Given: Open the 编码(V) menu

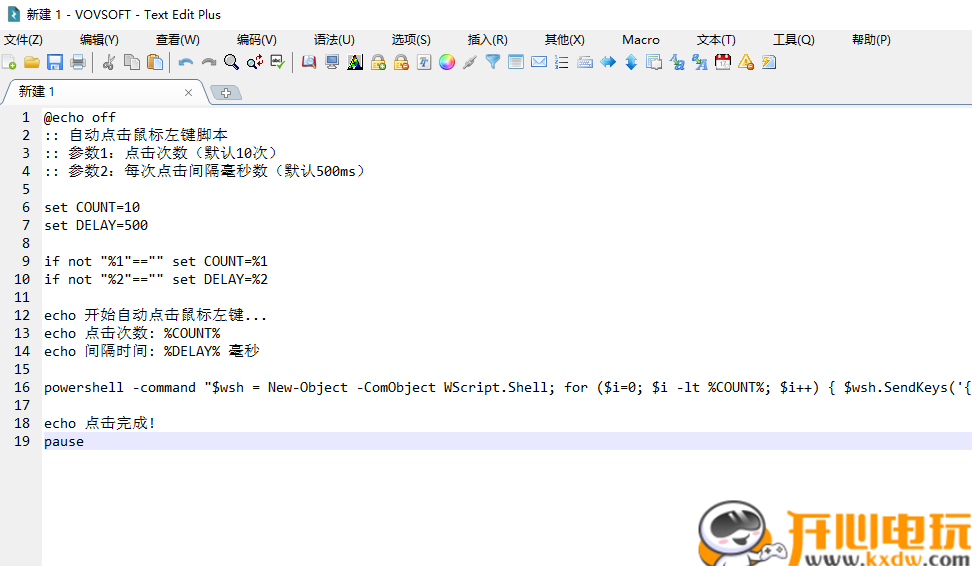Looking at the screenshot, I should tap(257, 40).
